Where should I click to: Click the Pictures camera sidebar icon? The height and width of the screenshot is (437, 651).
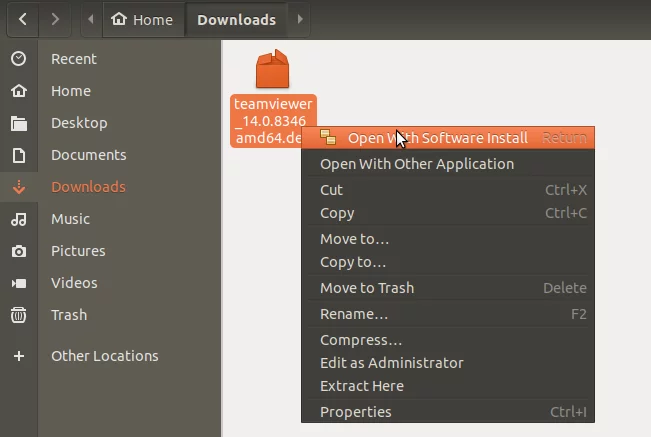click(x=19, y=251)
